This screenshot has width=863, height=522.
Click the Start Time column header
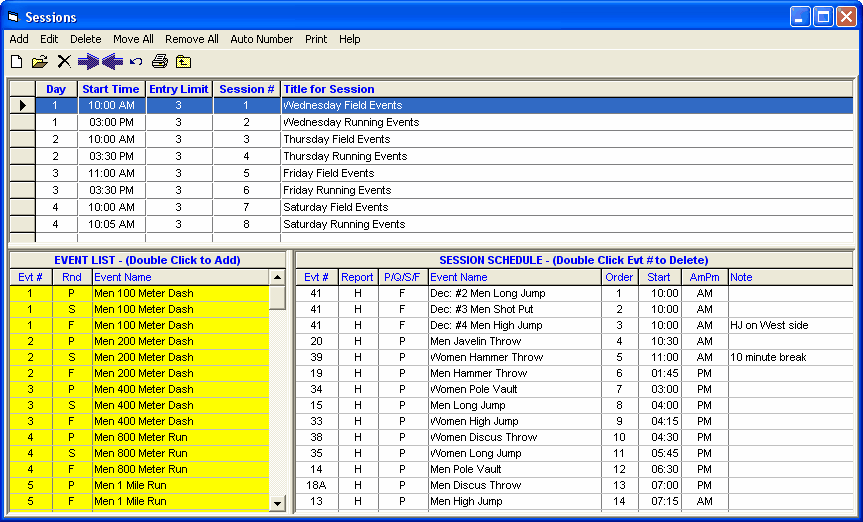(110, 89)
